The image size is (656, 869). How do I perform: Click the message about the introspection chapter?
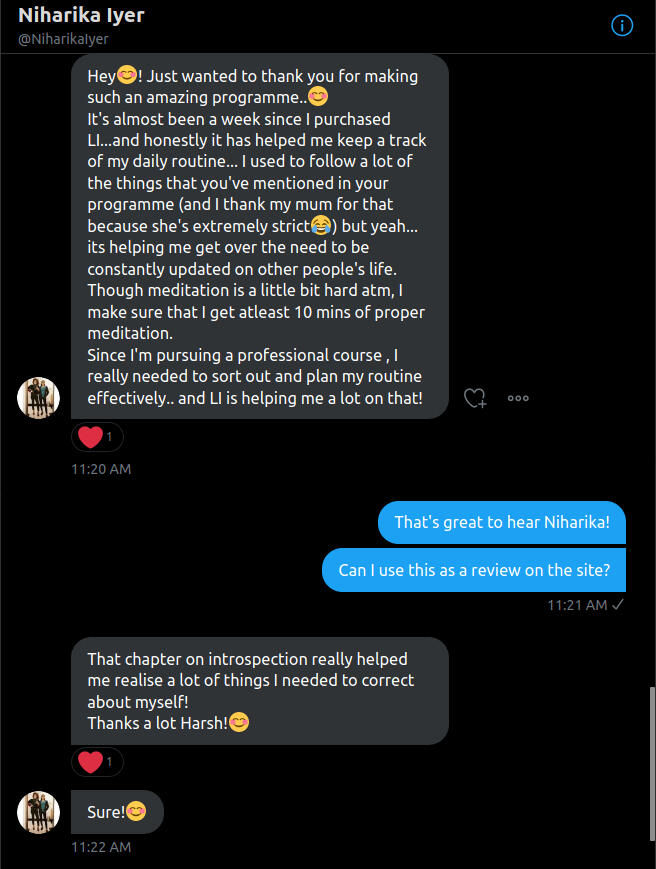[259, 690]
